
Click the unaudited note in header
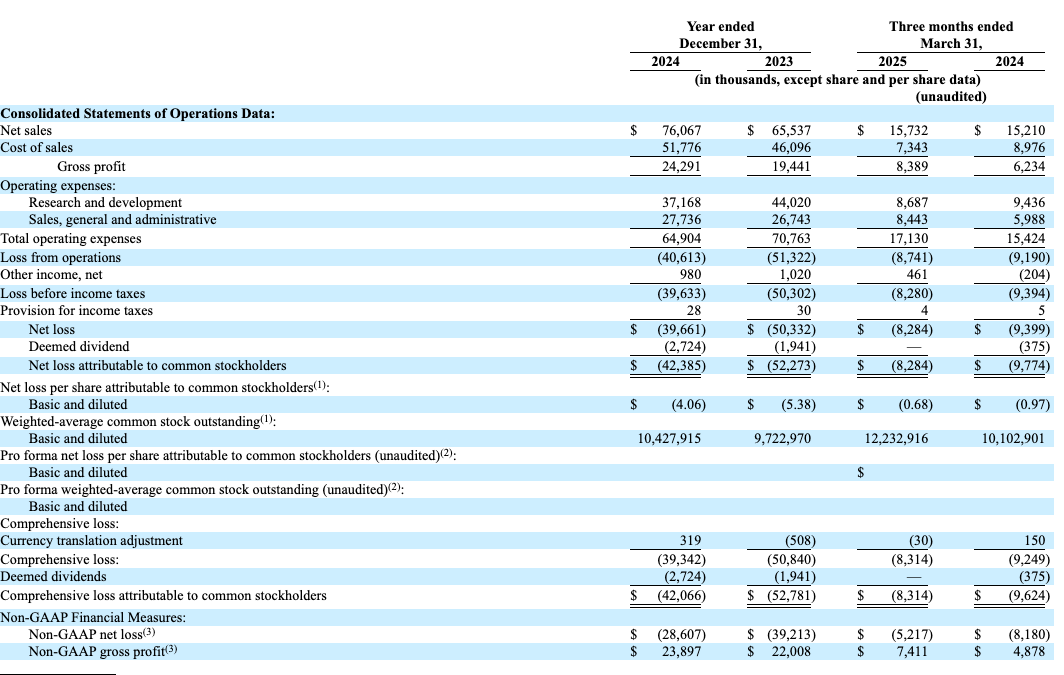(951, 96)
